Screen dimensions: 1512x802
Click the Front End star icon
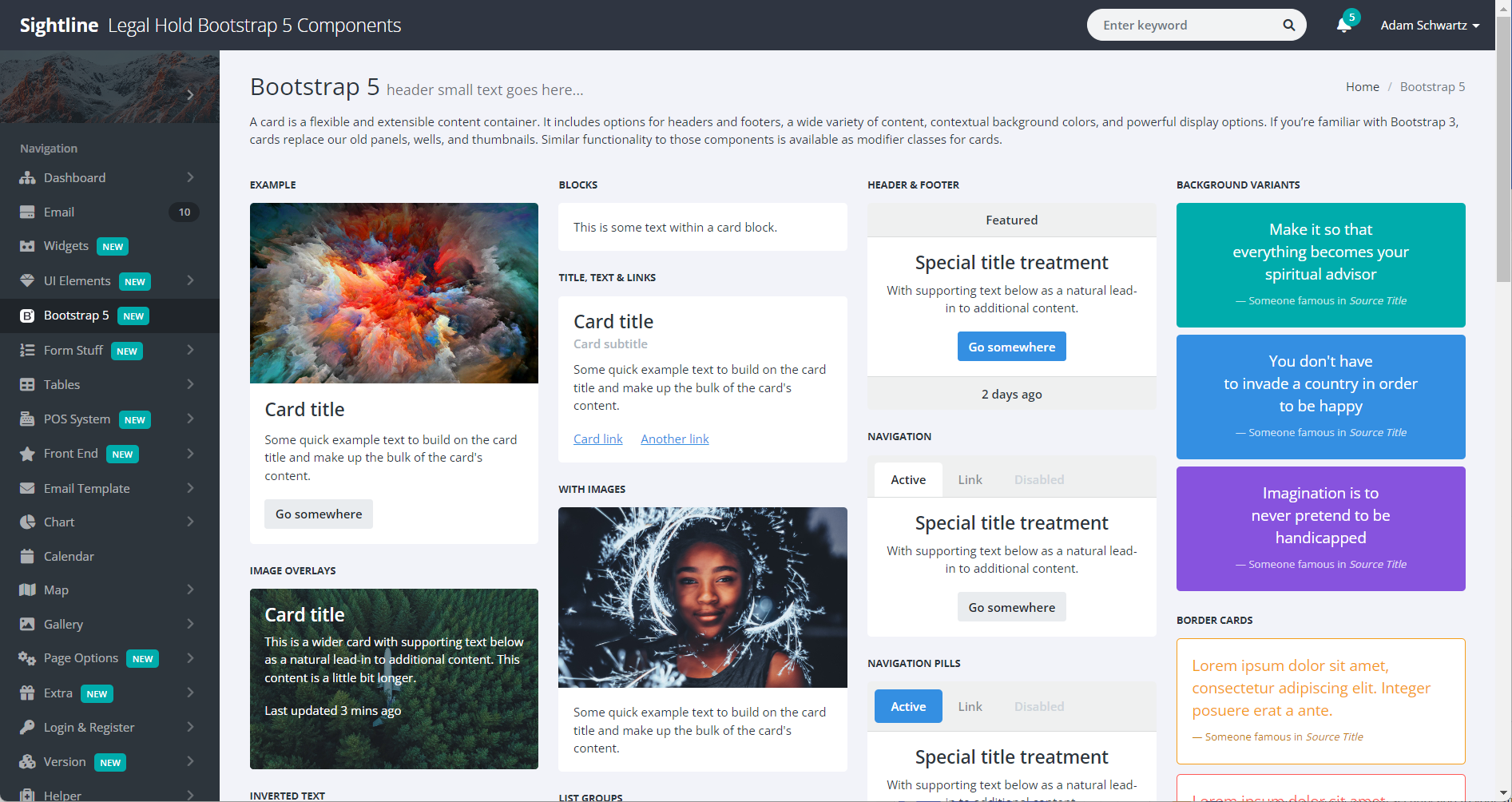pyautogui.click(x=27, y=454)
